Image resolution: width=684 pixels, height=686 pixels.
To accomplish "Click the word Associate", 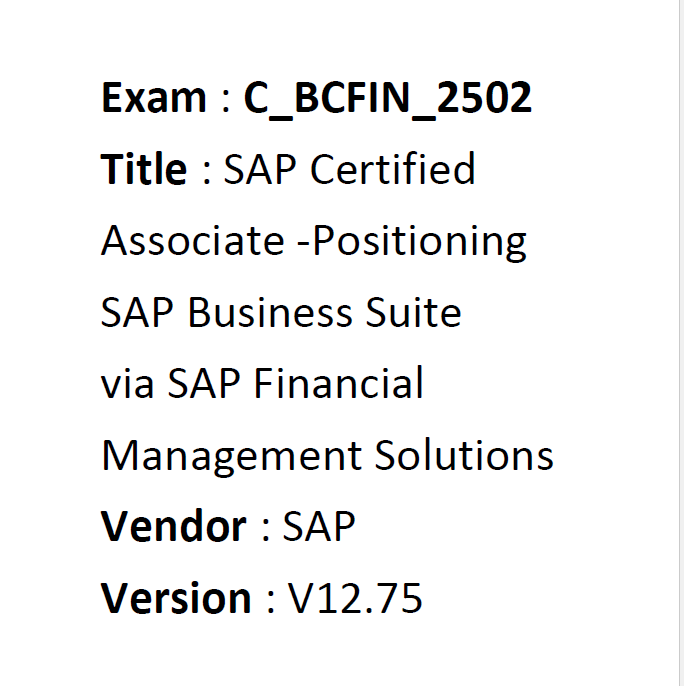I will point(193,240).
